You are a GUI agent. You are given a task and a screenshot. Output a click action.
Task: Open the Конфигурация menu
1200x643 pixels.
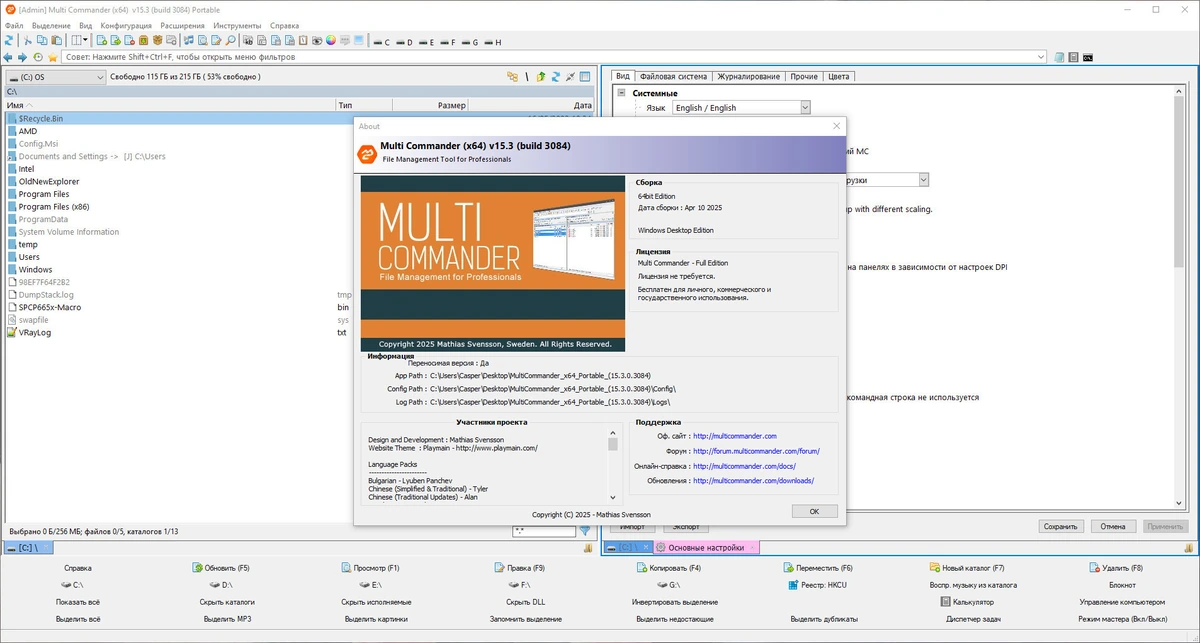pyautogui.click(x=126, y=25)
